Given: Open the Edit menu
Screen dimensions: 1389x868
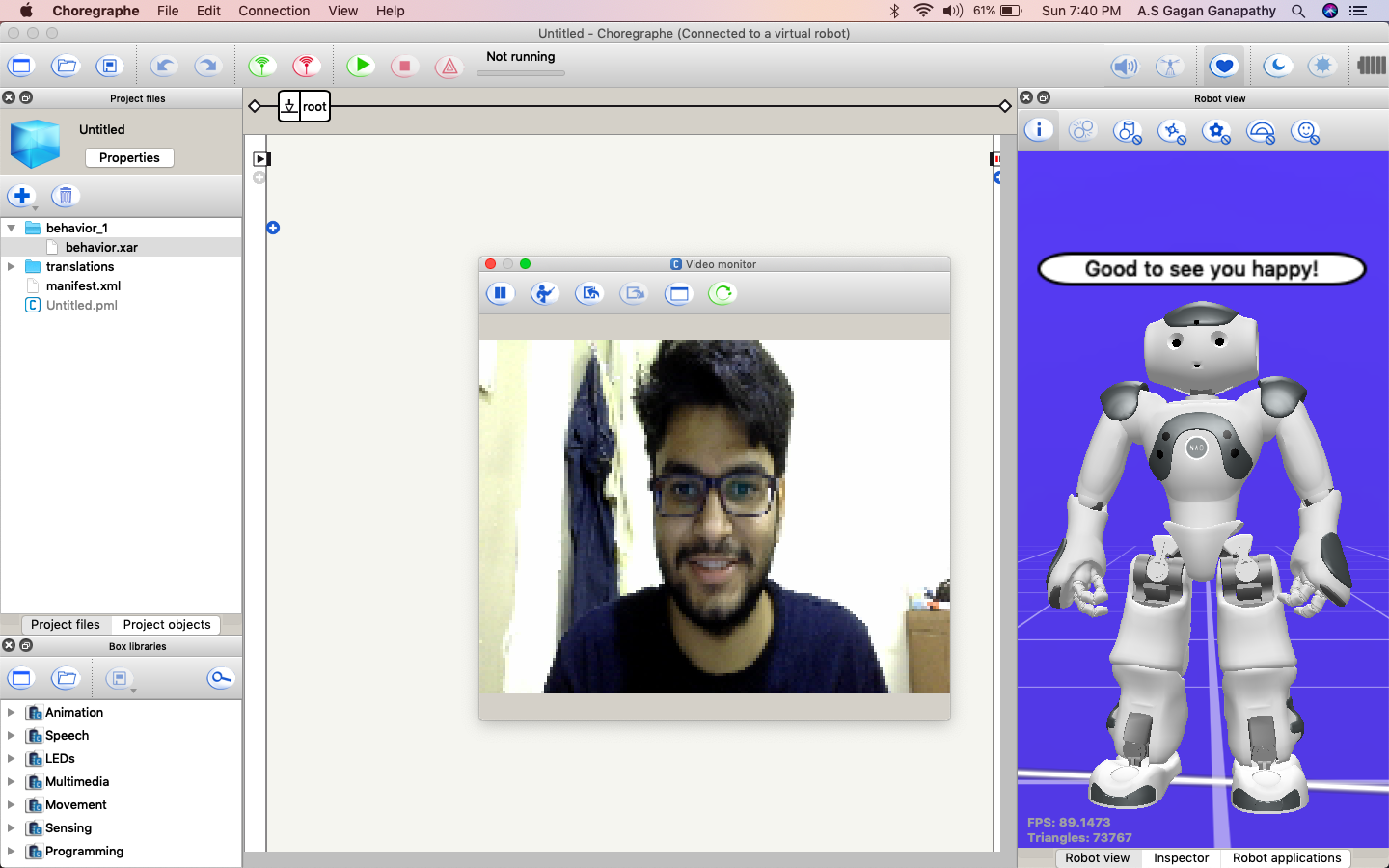Looking at the screenshot, I should click(208, 11).
